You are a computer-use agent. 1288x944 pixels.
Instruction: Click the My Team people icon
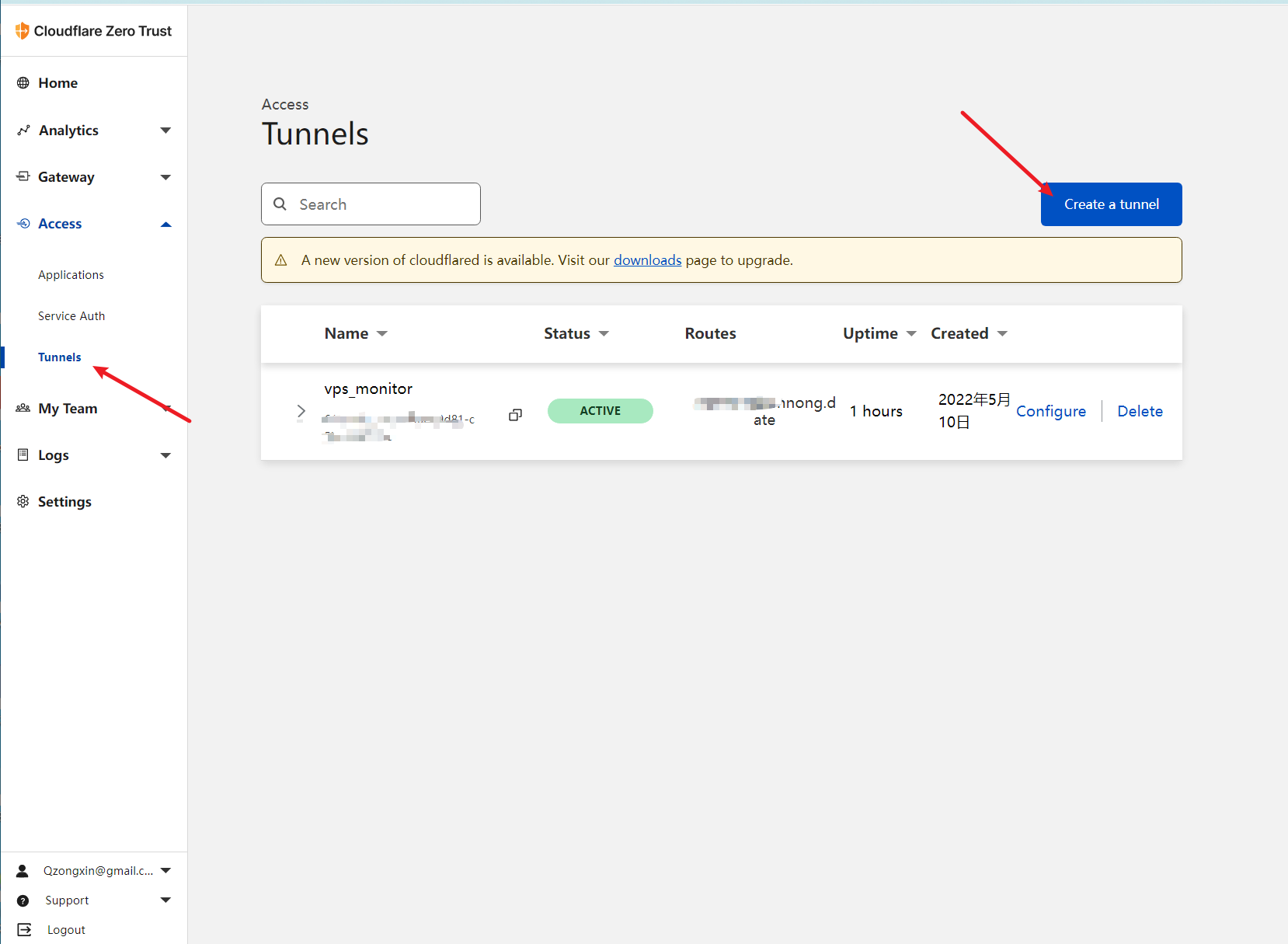23,409
